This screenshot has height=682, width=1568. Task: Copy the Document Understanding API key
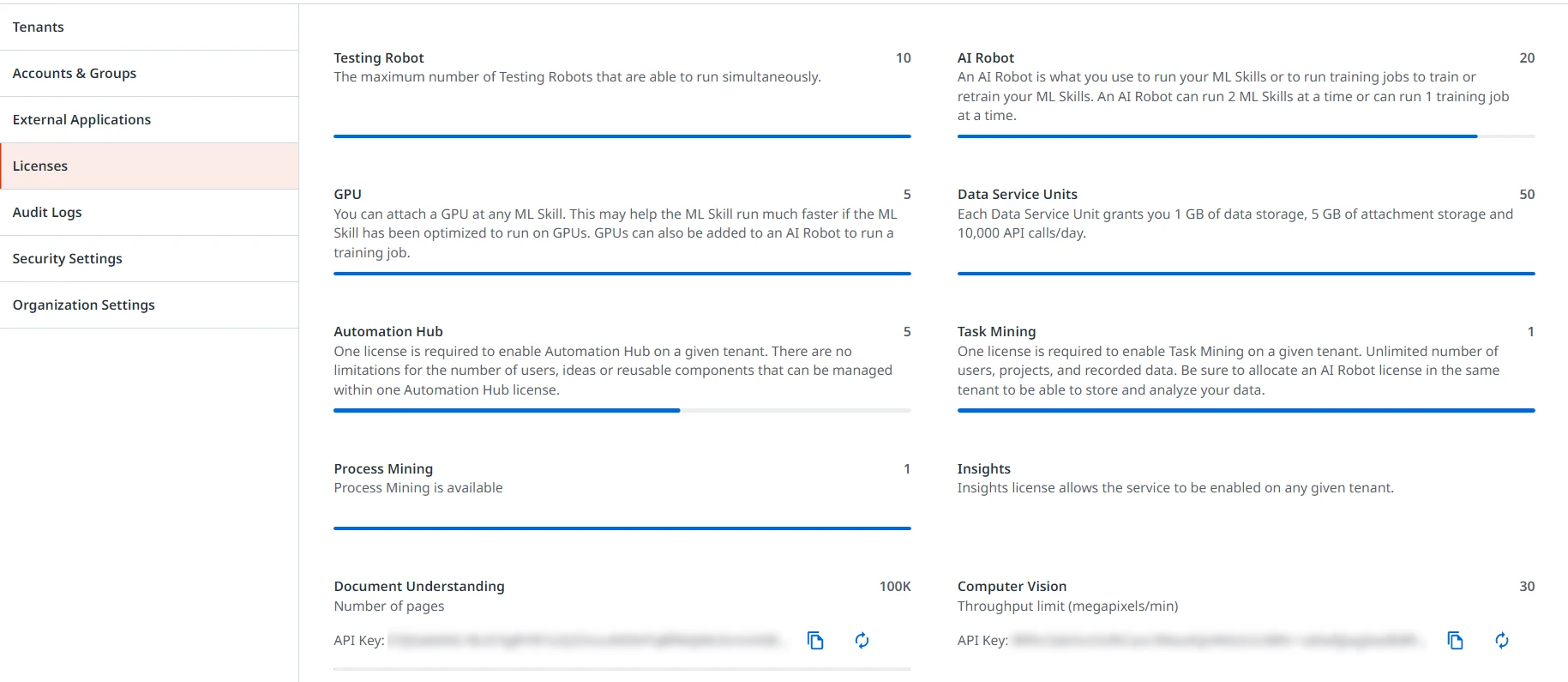click(815, 640)
